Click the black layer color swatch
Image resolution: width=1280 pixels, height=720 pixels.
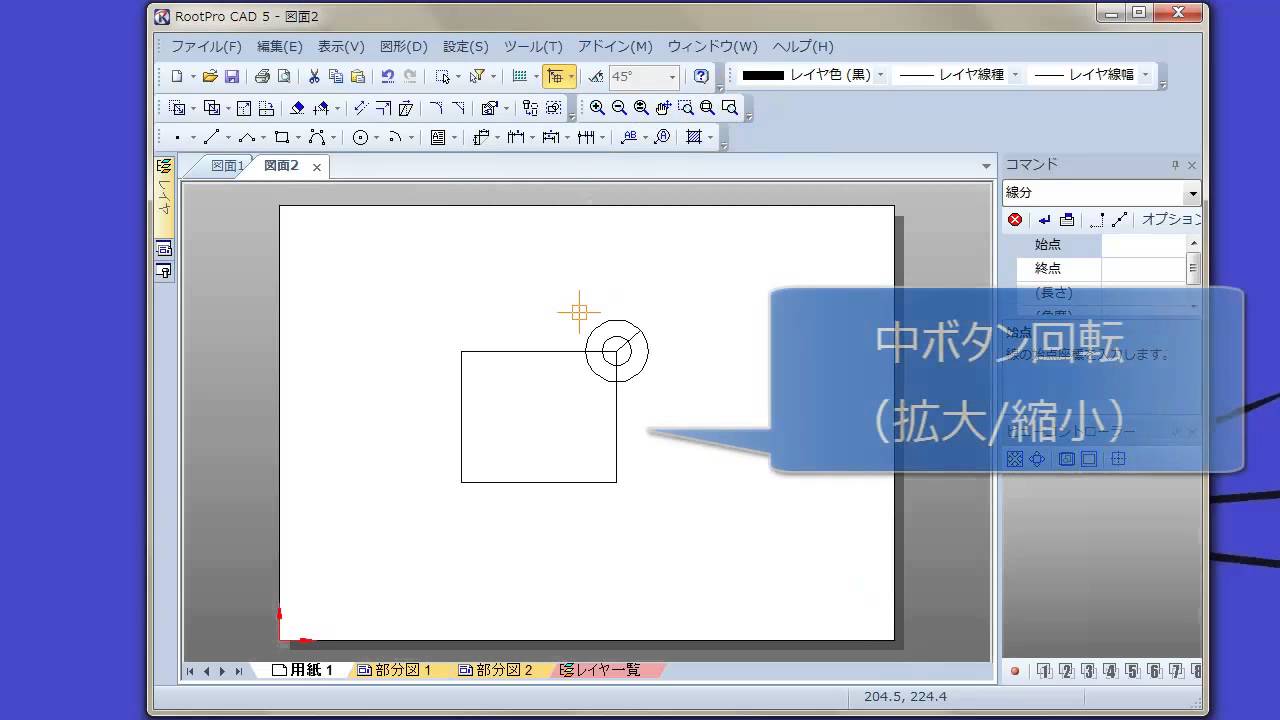pyautogui.click(x=762, y=75)
